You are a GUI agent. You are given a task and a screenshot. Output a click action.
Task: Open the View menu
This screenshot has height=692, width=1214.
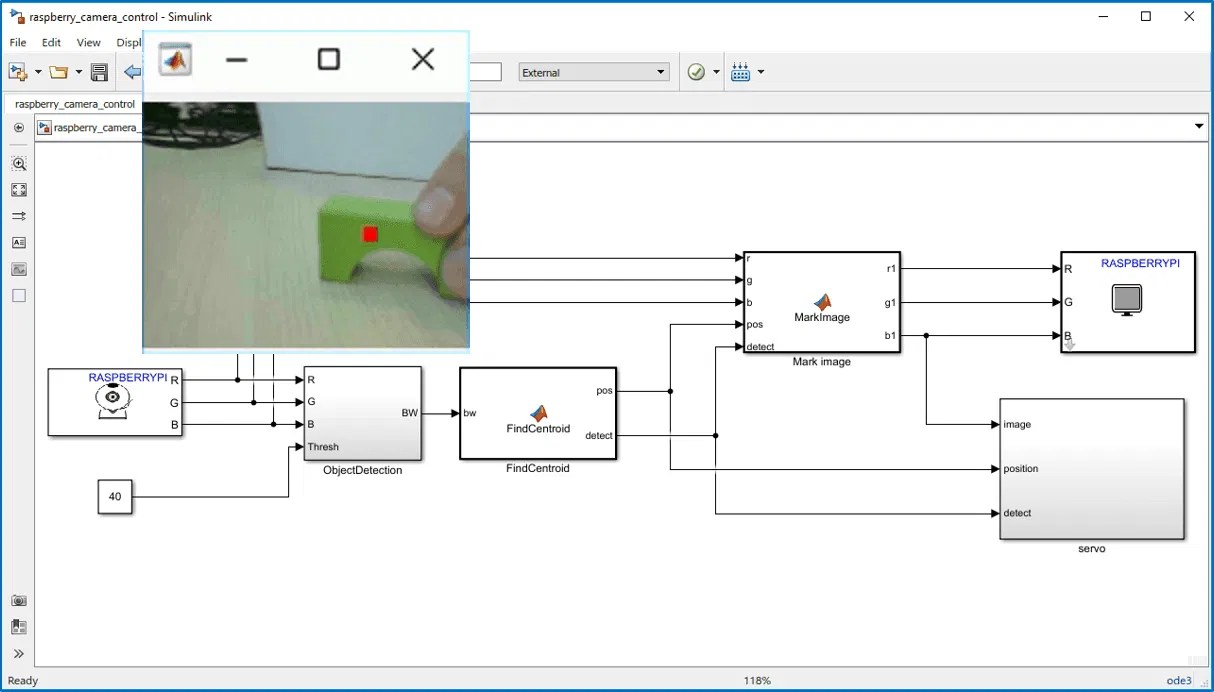(88, 42)
